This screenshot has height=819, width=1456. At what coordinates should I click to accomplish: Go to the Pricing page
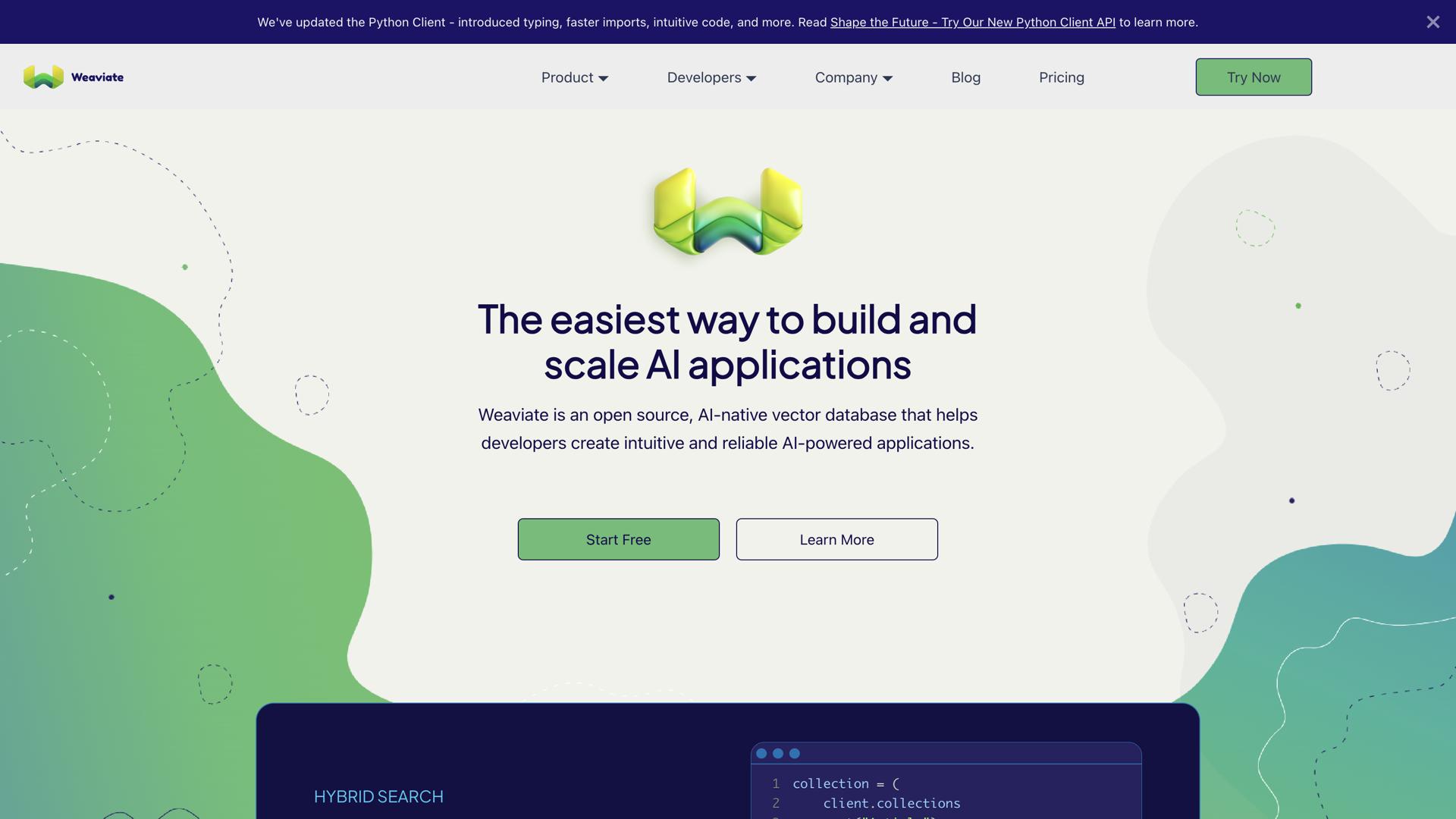pos(1061,77)
